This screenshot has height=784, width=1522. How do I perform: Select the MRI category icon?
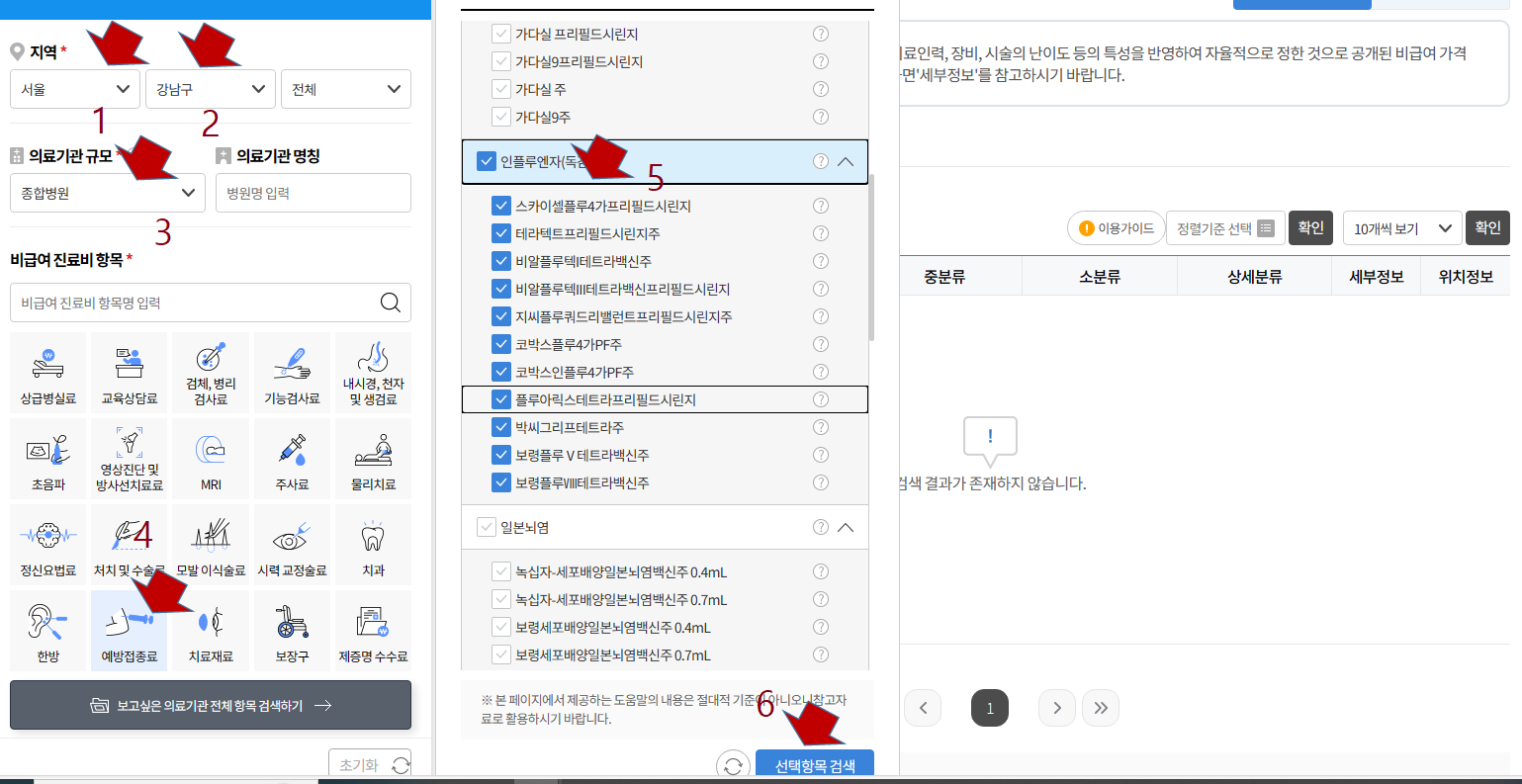210,458
